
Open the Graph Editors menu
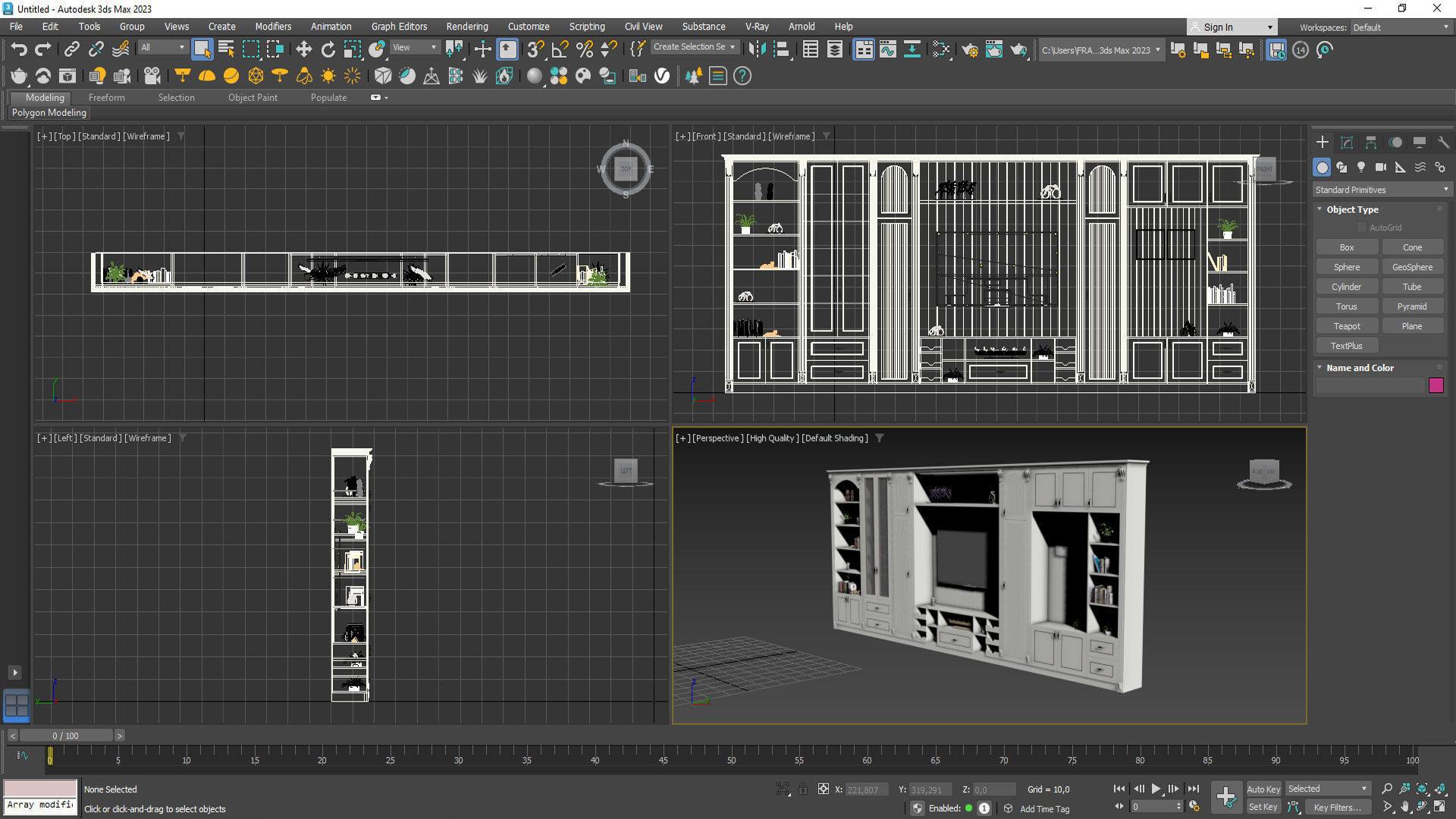click(399, 27)
